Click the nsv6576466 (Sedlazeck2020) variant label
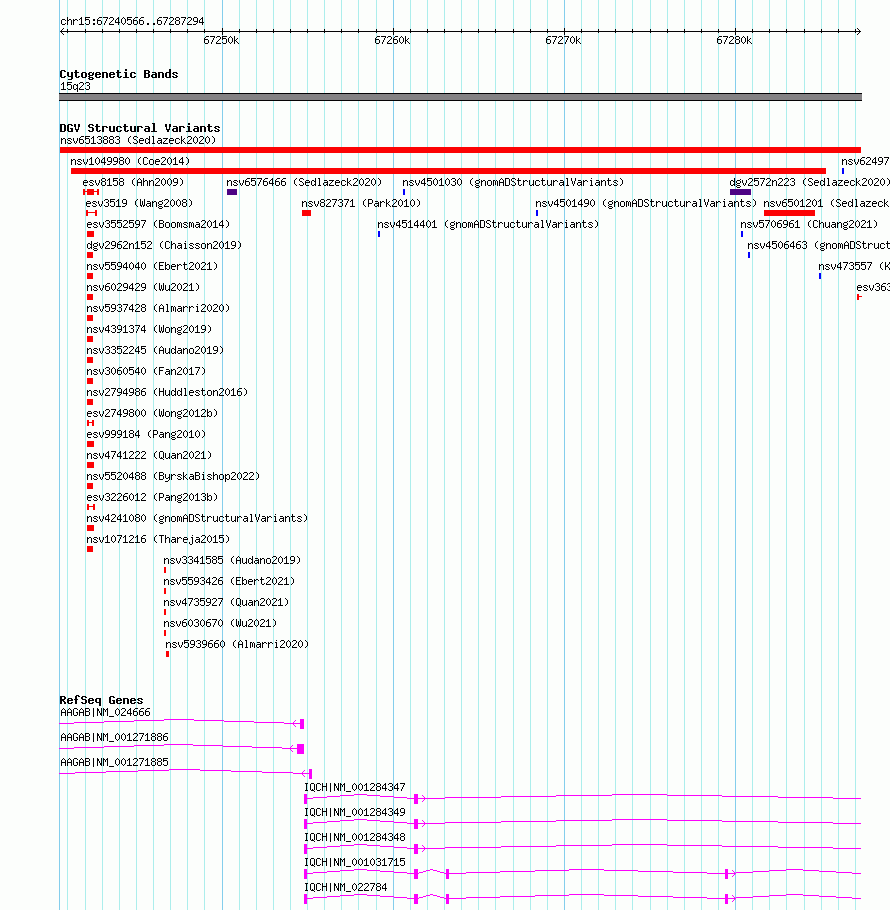 point(304,182)
